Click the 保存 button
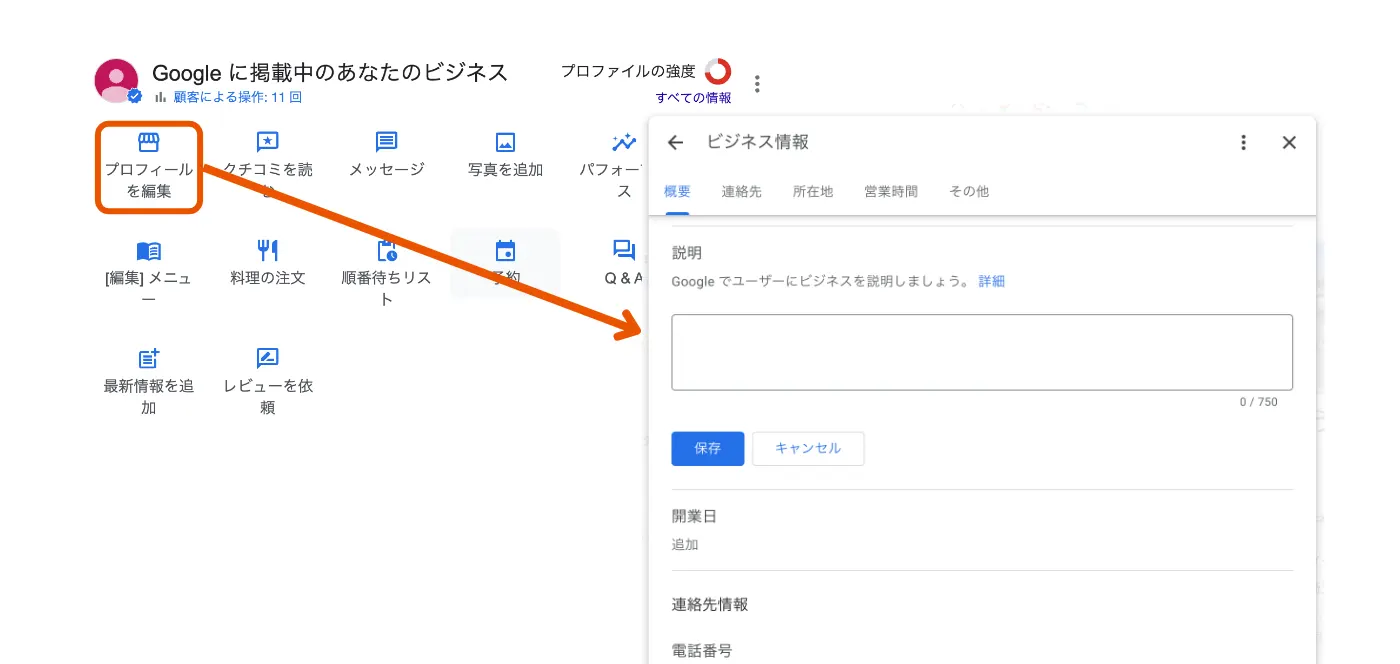The width and height of the screenshot is (1400, 664). point(708,449)
